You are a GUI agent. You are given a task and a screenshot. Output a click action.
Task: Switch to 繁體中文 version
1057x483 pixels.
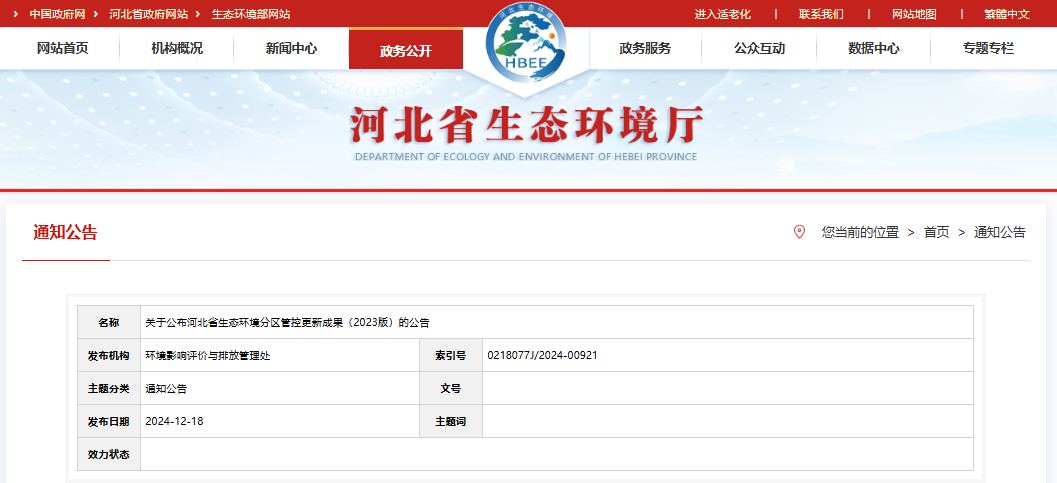pyautogui.click(x=1007, y=14)
